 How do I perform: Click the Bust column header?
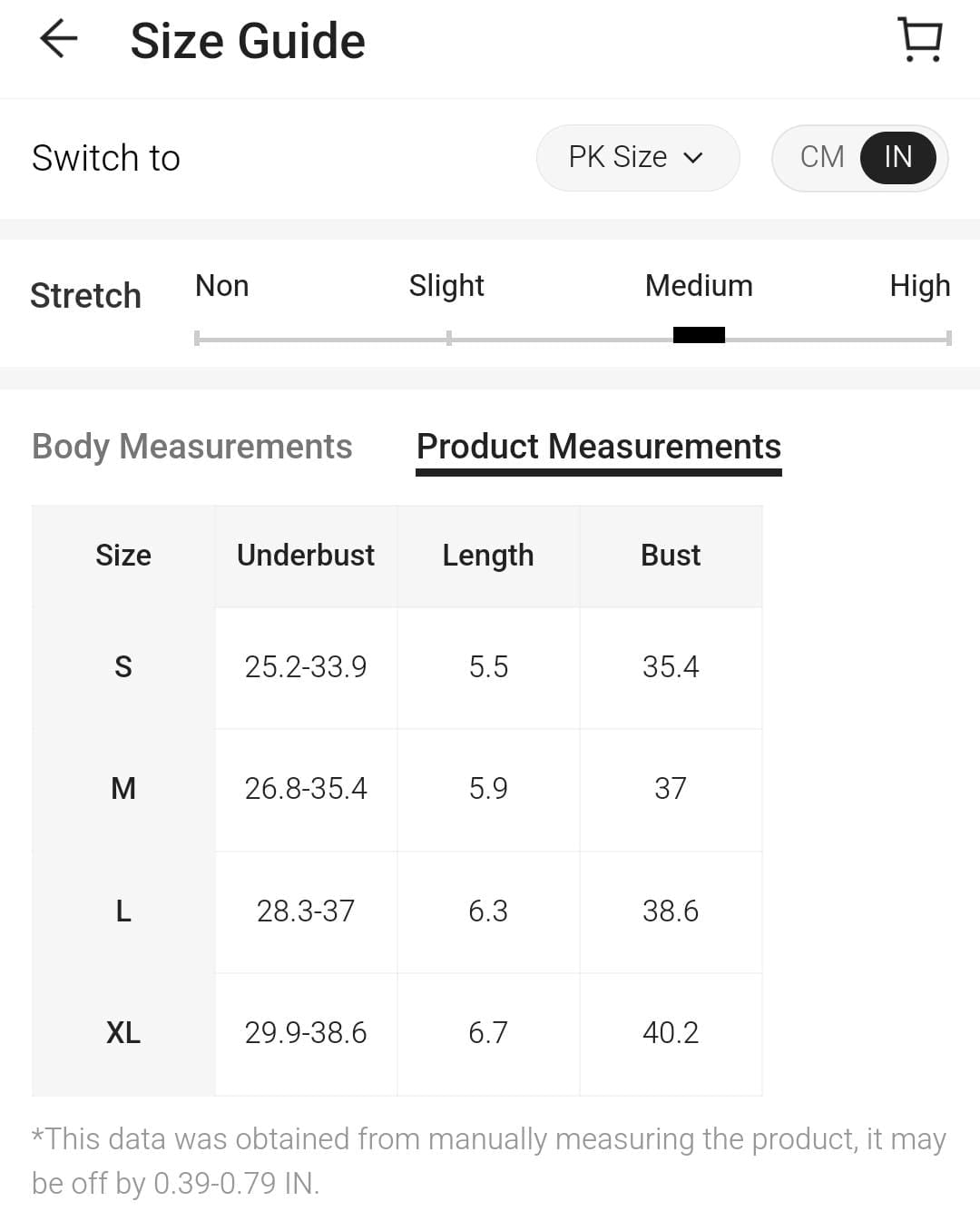[x=671, y=556]
